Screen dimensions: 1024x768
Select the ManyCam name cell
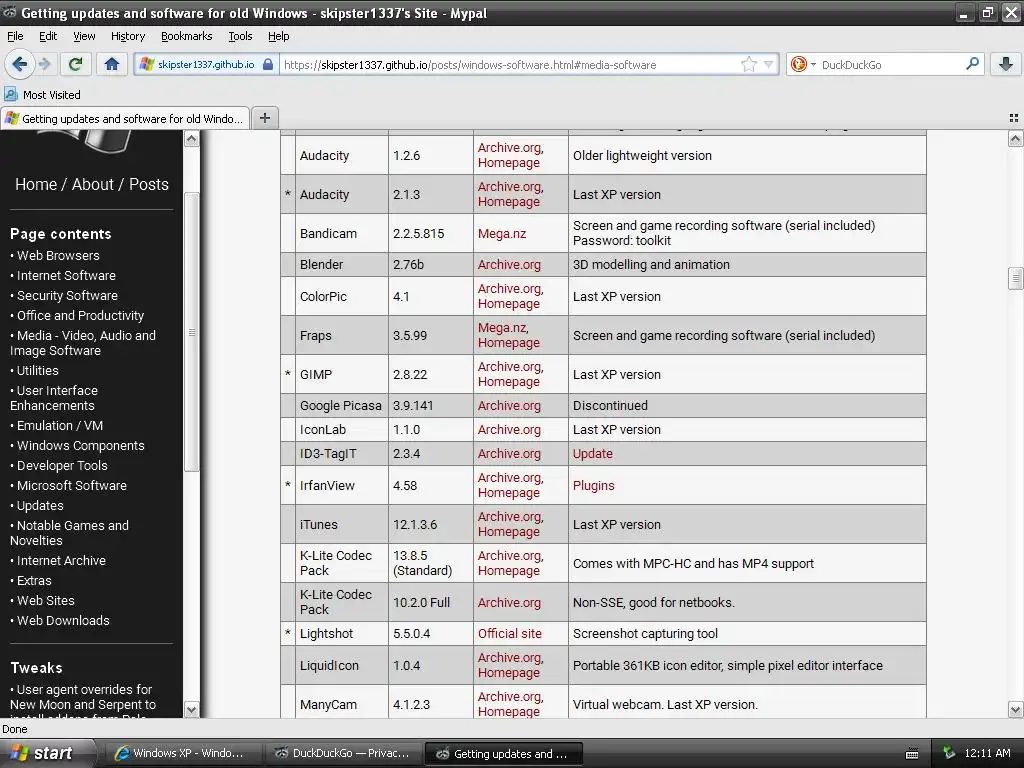(342, 704)
